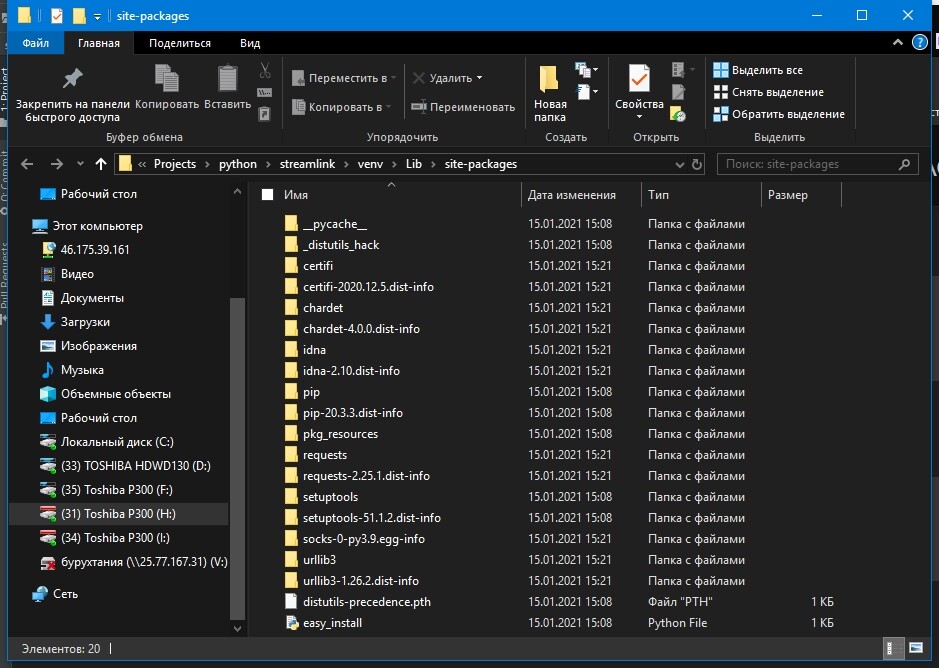
Task: Switch to large thumbnails view icon
Action: (x=916, y=648)
